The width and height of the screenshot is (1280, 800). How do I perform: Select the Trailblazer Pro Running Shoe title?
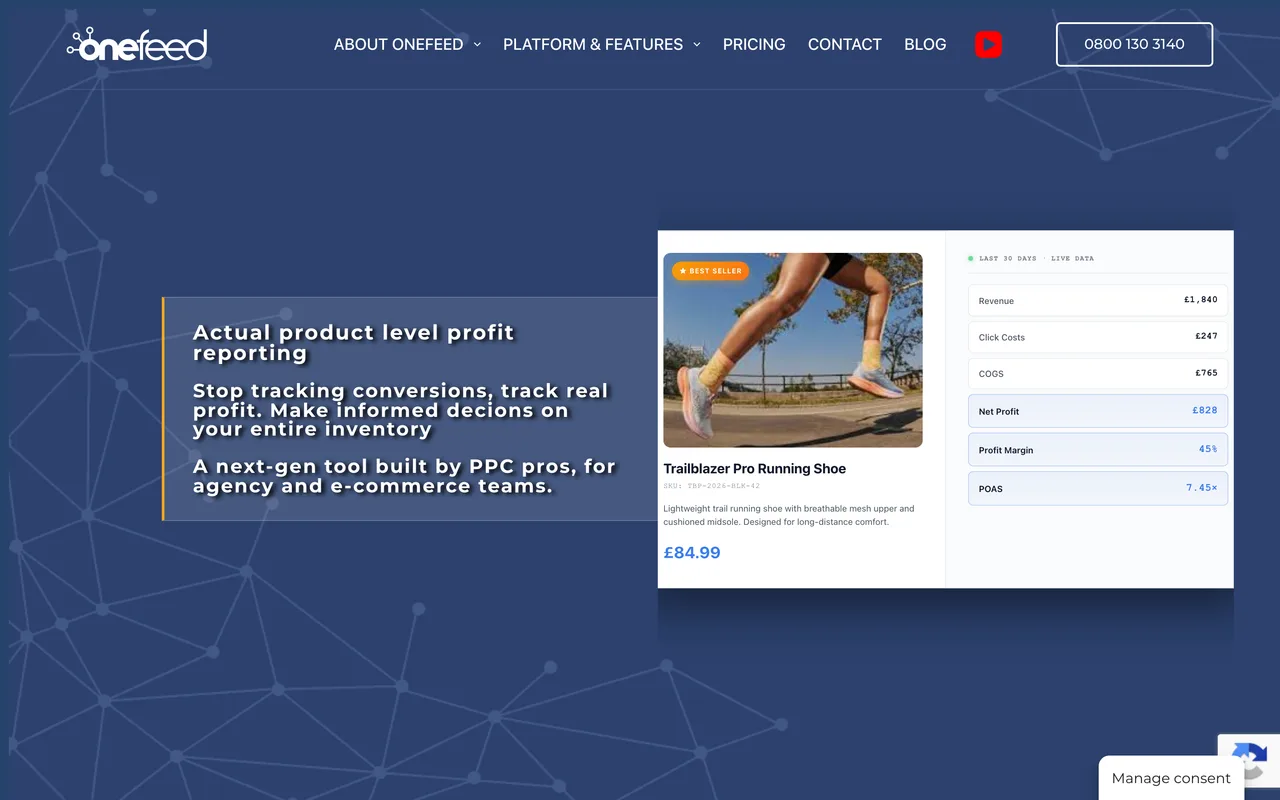coord(755,468)
